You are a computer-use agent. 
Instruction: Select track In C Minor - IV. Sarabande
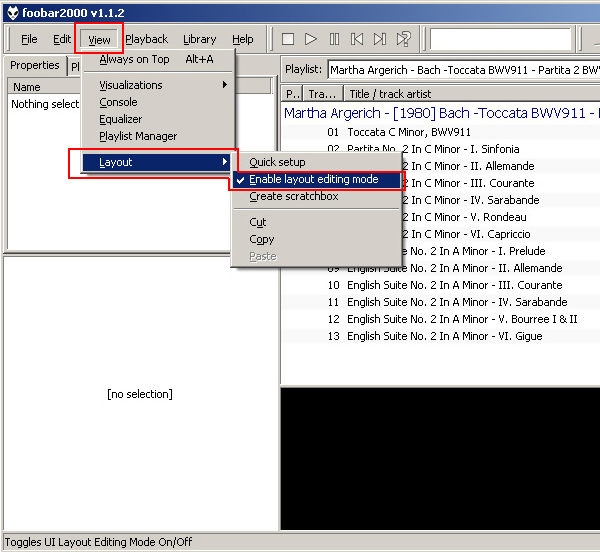(501, 200)
